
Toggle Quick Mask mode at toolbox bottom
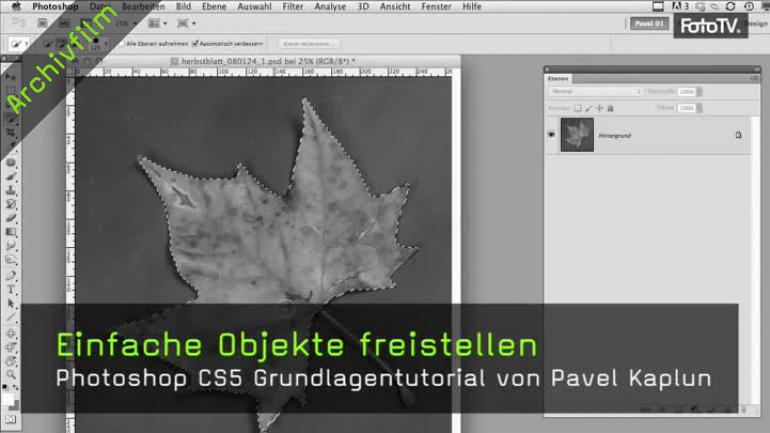pos(11,420)
